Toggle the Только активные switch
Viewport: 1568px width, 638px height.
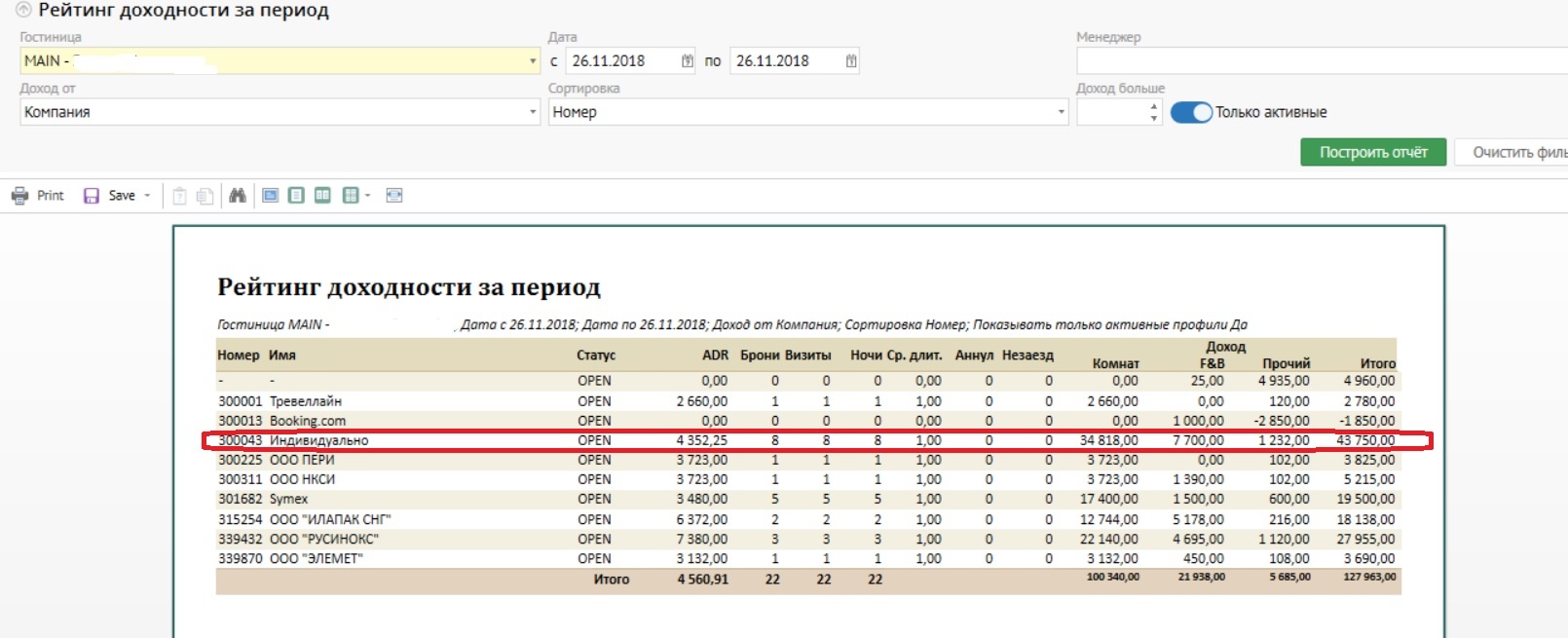click(x=1190, y=112)
